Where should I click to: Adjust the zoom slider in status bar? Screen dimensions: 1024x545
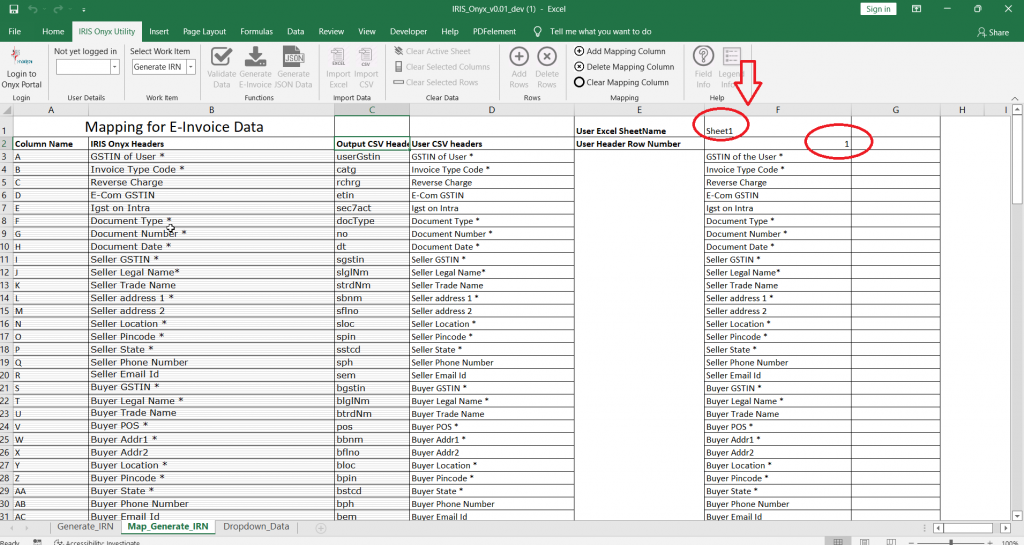click(x=950, y=542)
